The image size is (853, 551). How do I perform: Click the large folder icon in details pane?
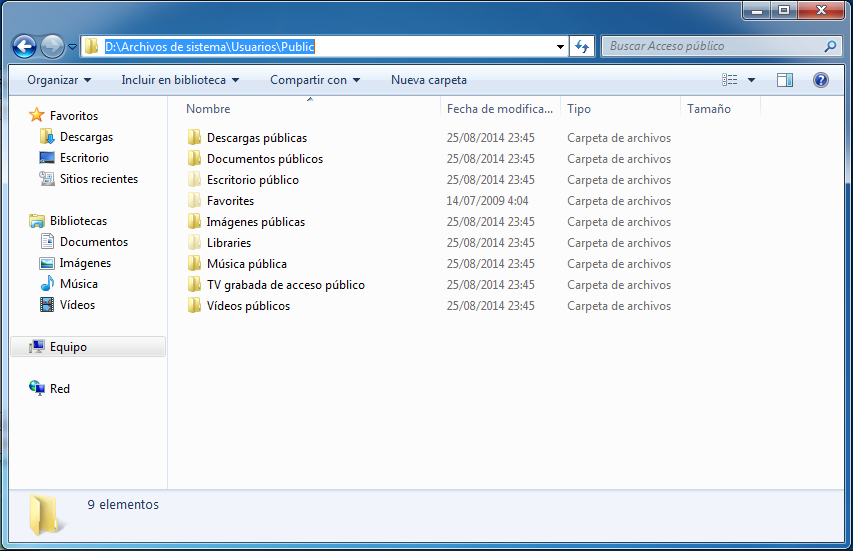click(46, 514)
